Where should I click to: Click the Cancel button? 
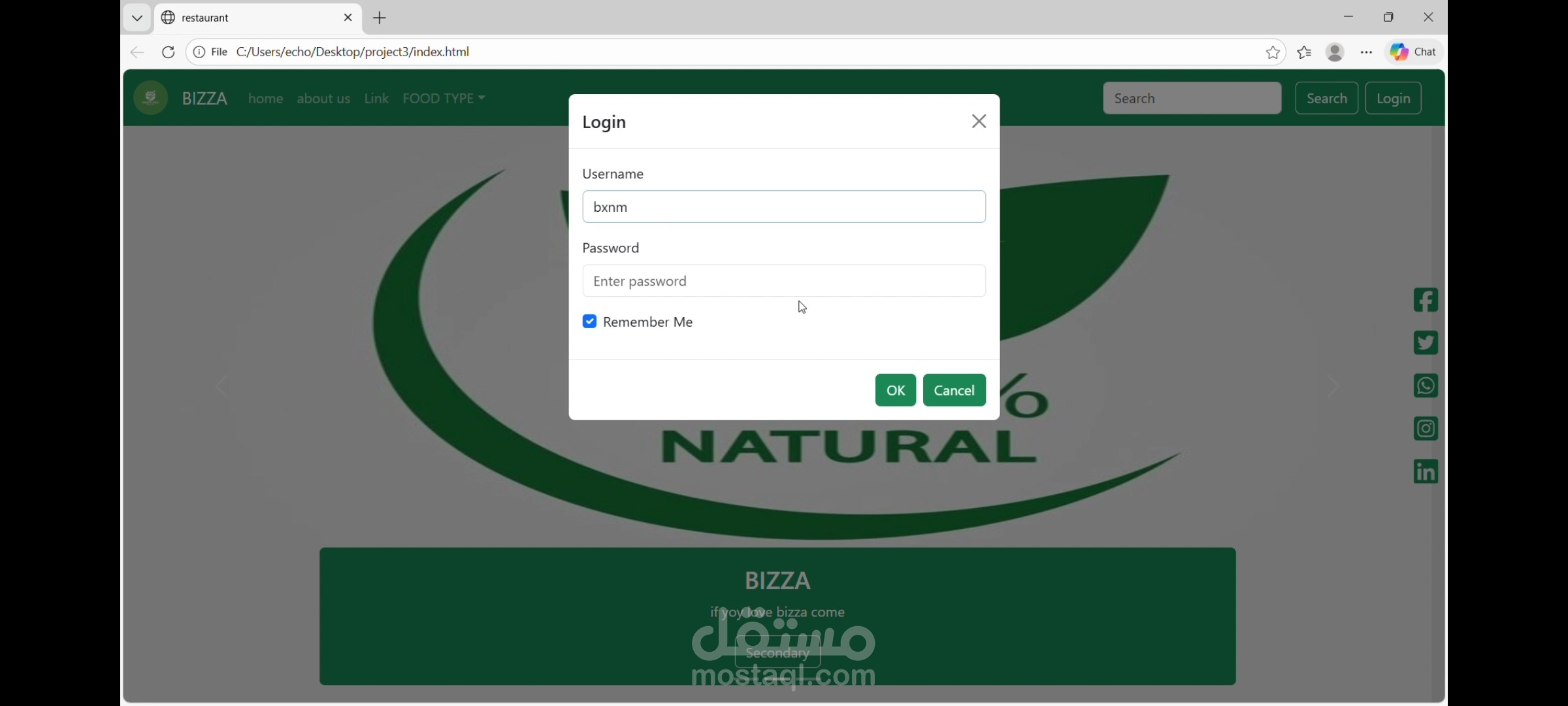click(954, 390)
